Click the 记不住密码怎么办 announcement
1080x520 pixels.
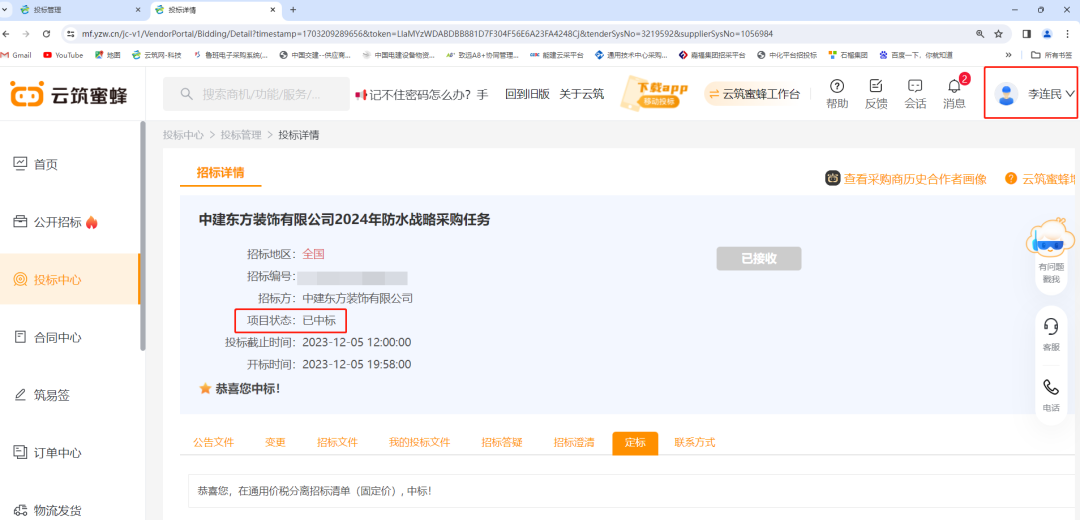coord(421,94)
